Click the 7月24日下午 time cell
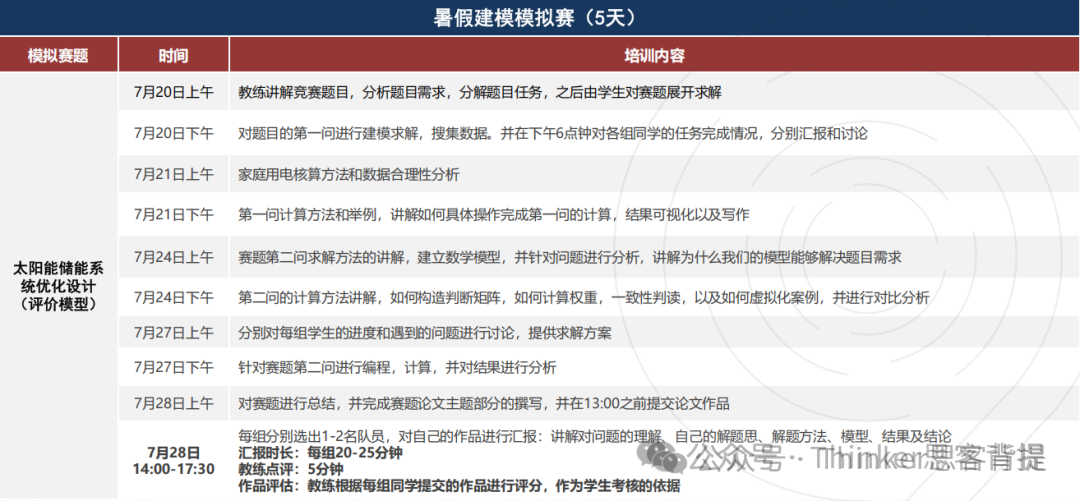Screen dimensions: 1080x501 [x=174, y=298]
